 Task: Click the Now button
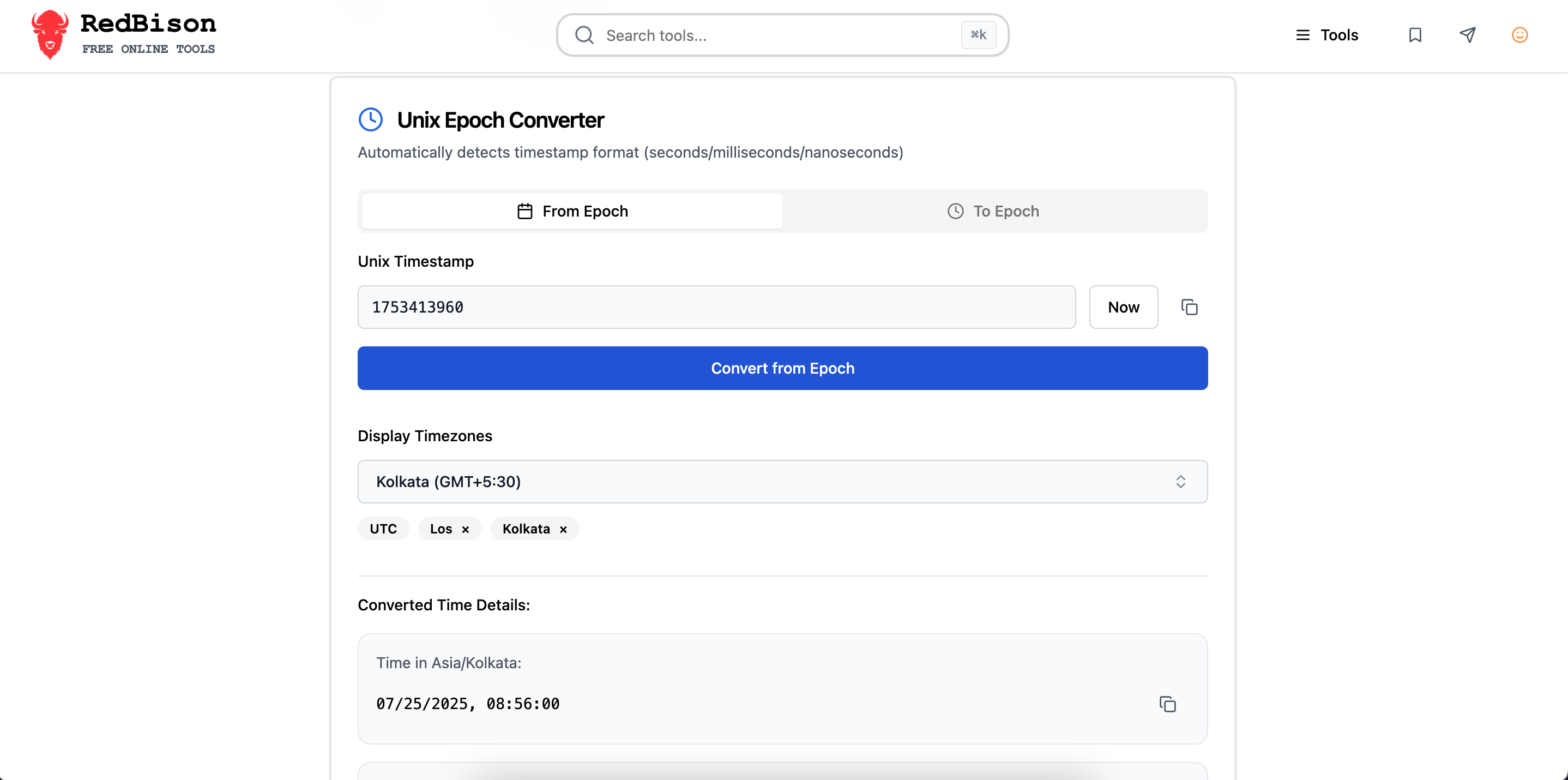pos(1124,308)
